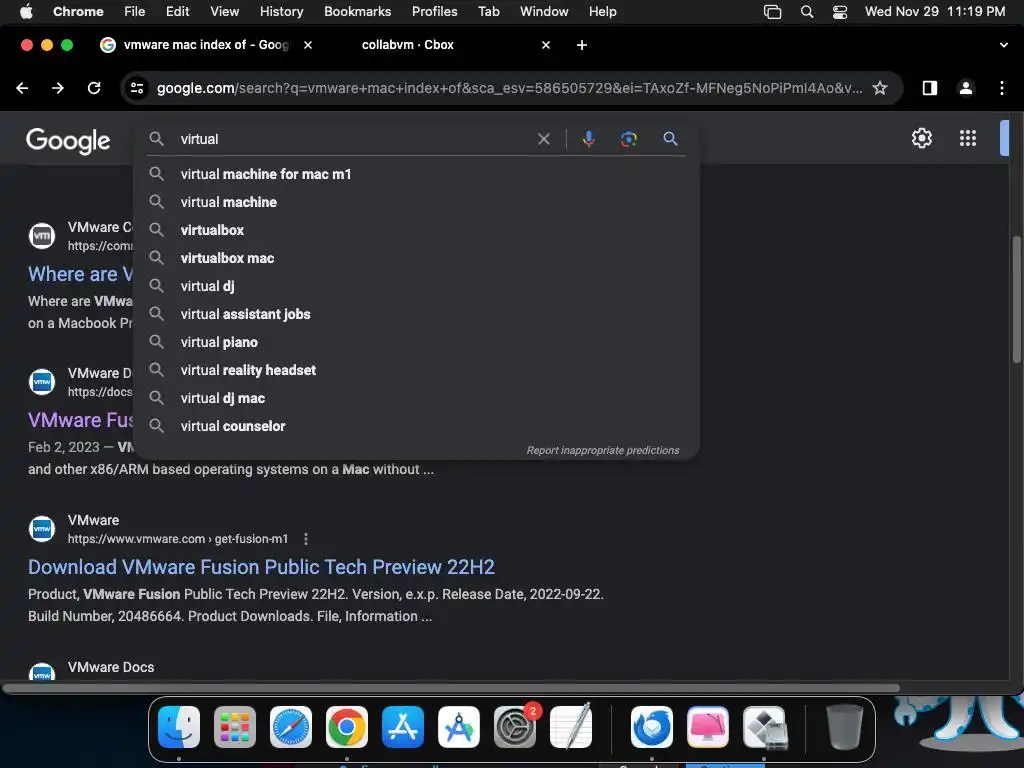Open the App Store from the Dock
The height and width of the screenshot is (768, 1024).
[x=403, y=727]
